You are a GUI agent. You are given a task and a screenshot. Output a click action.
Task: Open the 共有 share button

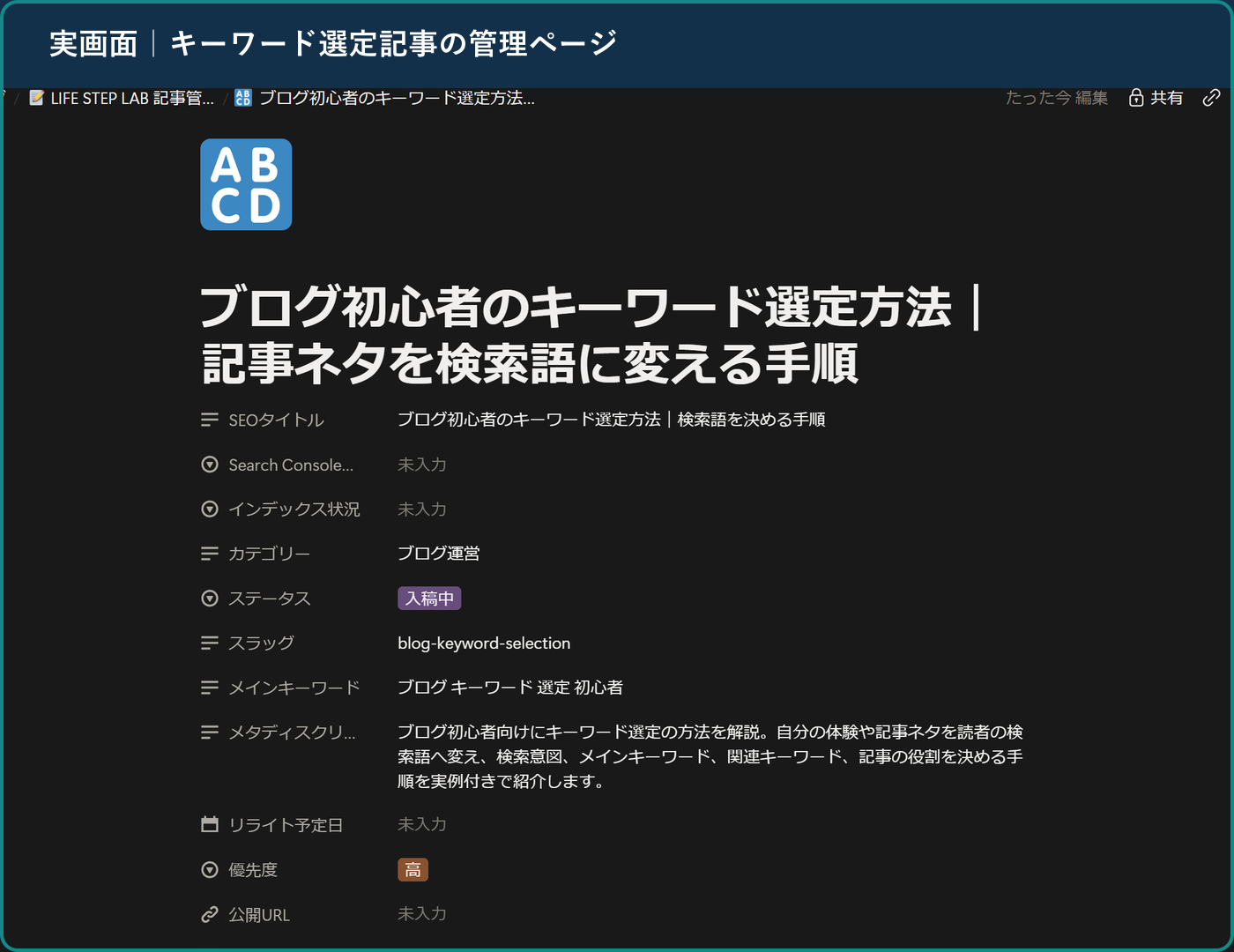(x=1156, y=98)
